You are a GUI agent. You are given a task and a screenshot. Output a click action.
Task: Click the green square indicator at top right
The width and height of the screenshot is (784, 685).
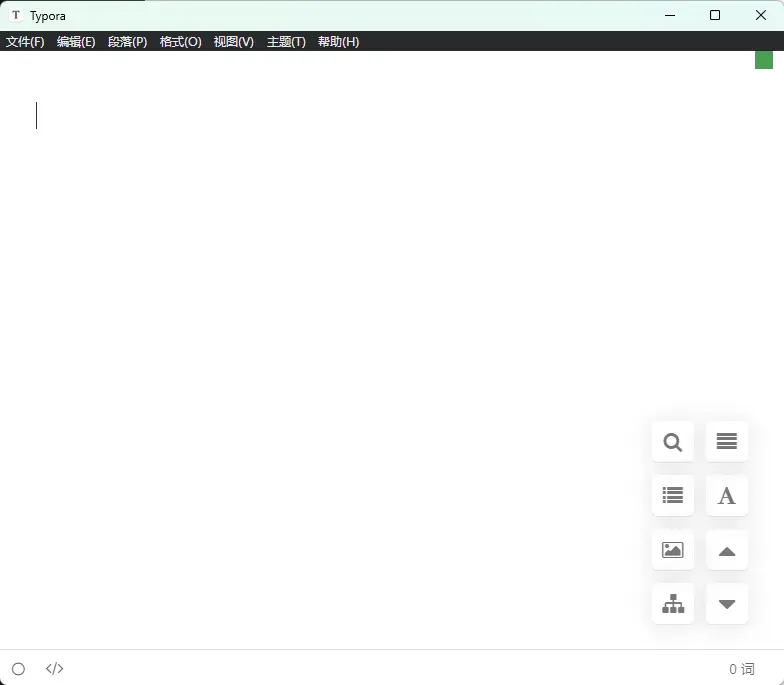(x=764, y=60)
